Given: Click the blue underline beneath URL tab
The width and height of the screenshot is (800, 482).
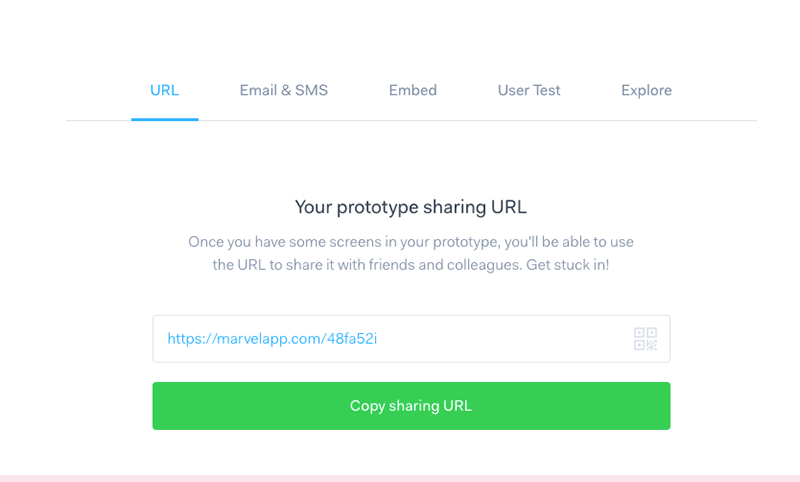Looking at the screenshot, I should pos(165,119).
